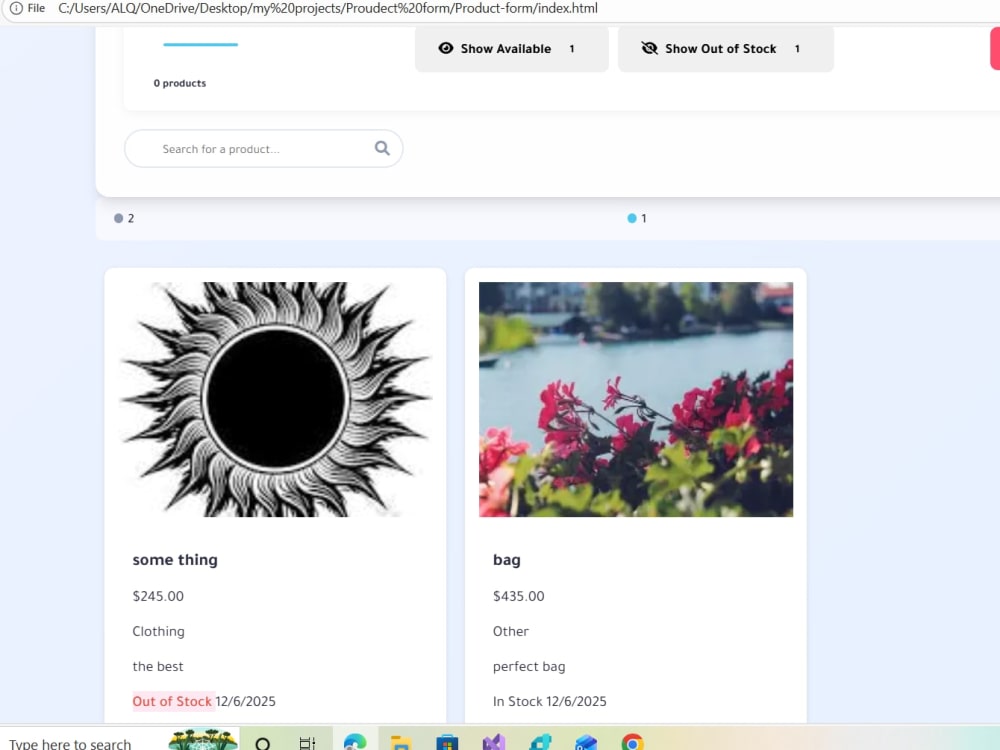Open File Explorer from the taskbar
Viewport: 1000px width, 750px height.
pos(401,744)
